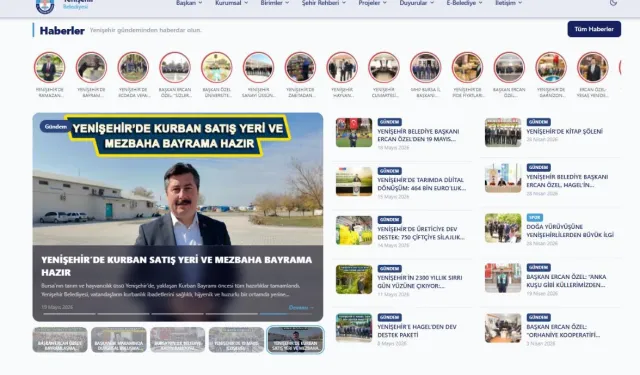The width and height of the screenshot is (640, 375).
Task: Expand the Kurumsal menu
Action: 231,3
